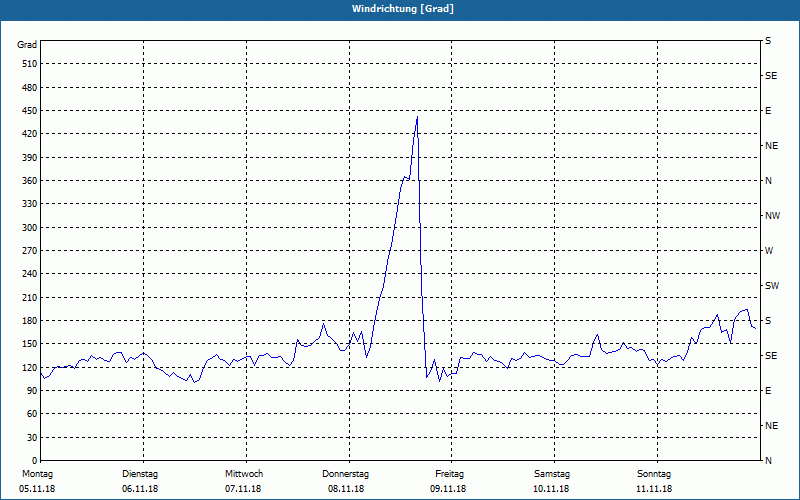Click the 'Dienstag' day label

tap(140, 474)
